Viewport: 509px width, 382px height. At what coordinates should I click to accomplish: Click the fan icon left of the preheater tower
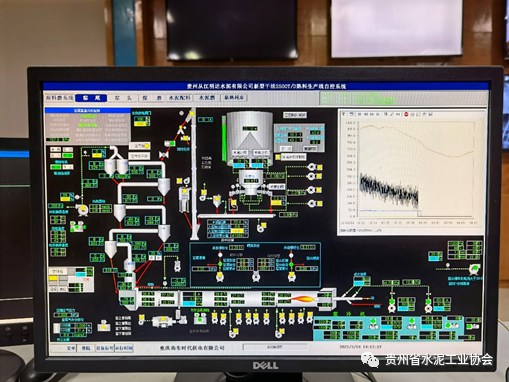coord(82,210)
